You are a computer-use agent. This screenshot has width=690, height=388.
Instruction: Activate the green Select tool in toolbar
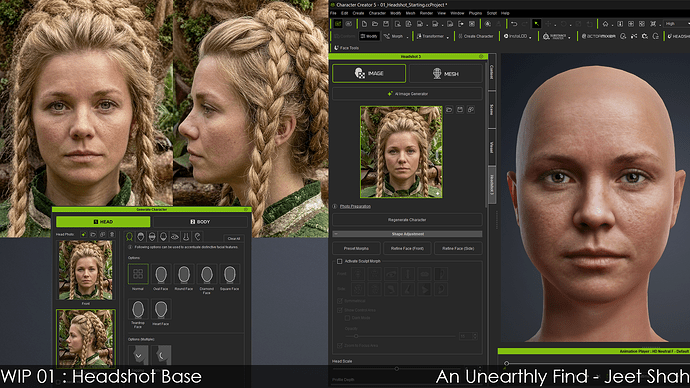pos(536,24)
